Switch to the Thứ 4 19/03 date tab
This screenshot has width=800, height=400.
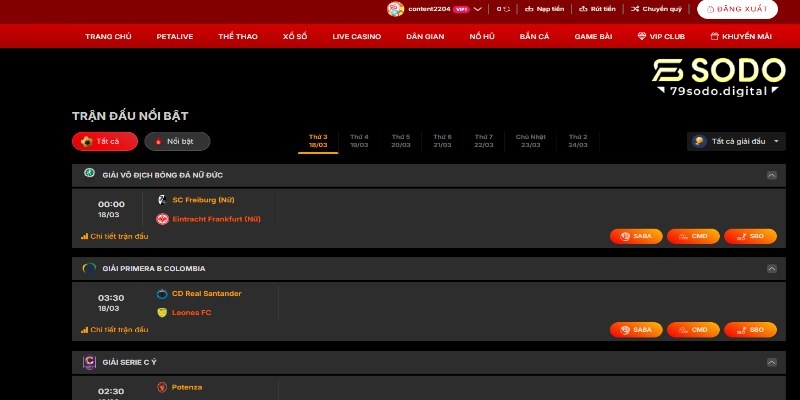pos(359,140)
